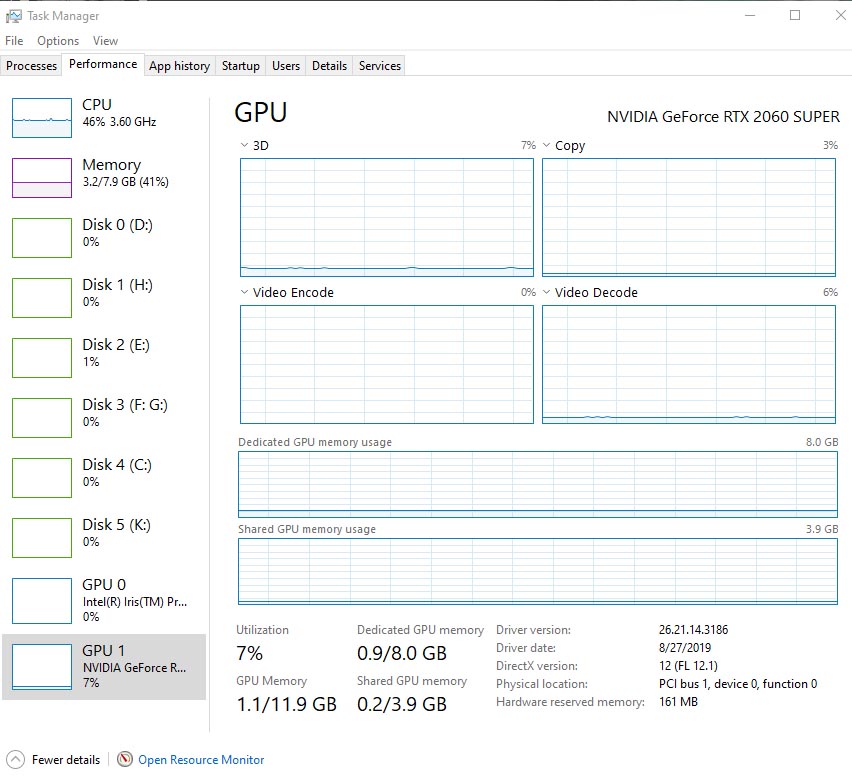Click the 3D usage graph area

[387, 217]
